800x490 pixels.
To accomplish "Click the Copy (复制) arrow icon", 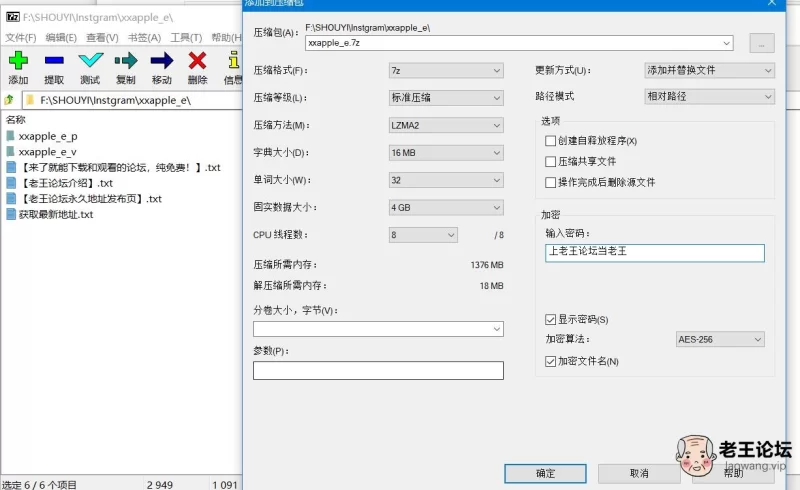I will [x=126, y=60].
